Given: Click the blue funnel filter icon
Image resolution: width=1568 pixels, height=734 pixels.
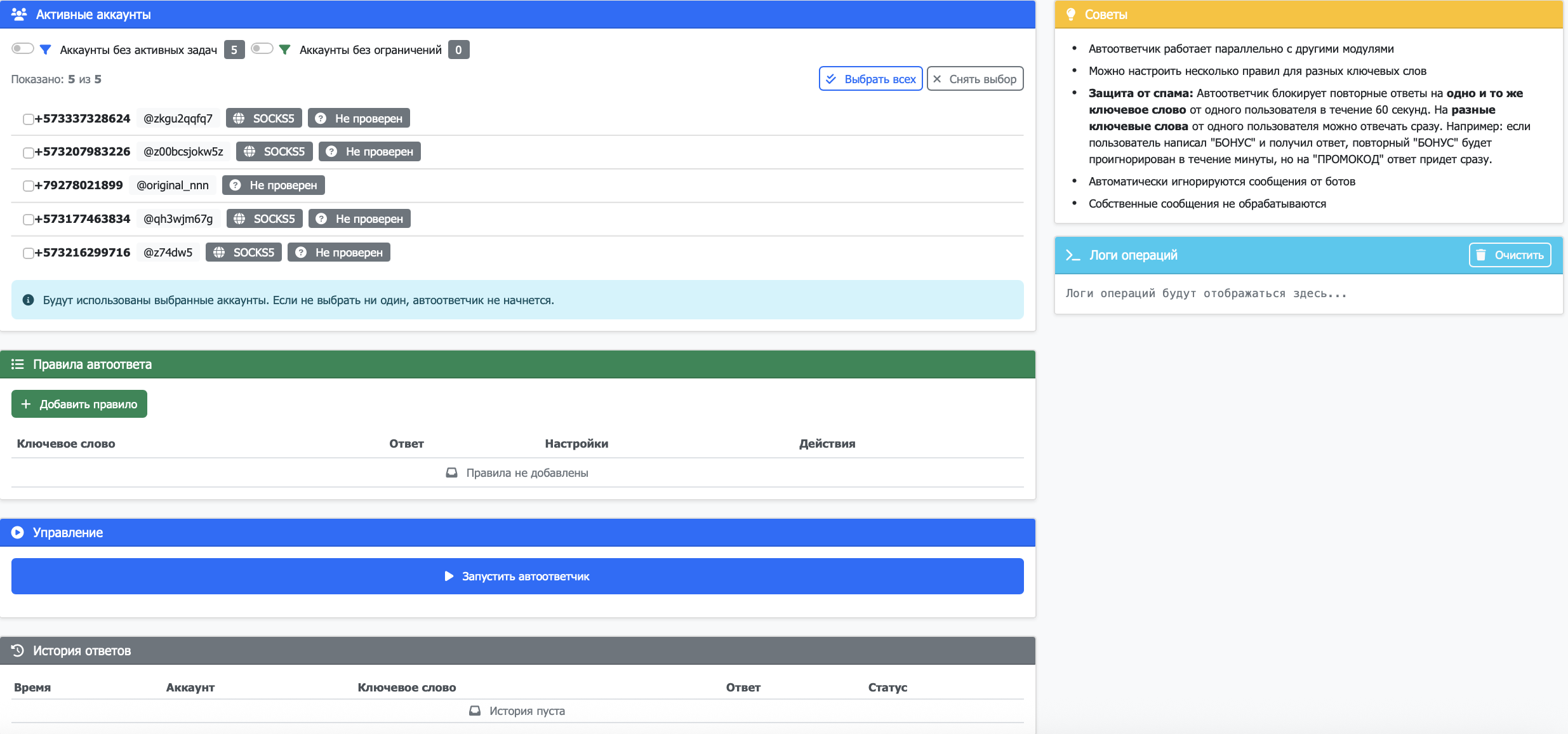Looking at the screenshot, I should click(x=46, y=50).
